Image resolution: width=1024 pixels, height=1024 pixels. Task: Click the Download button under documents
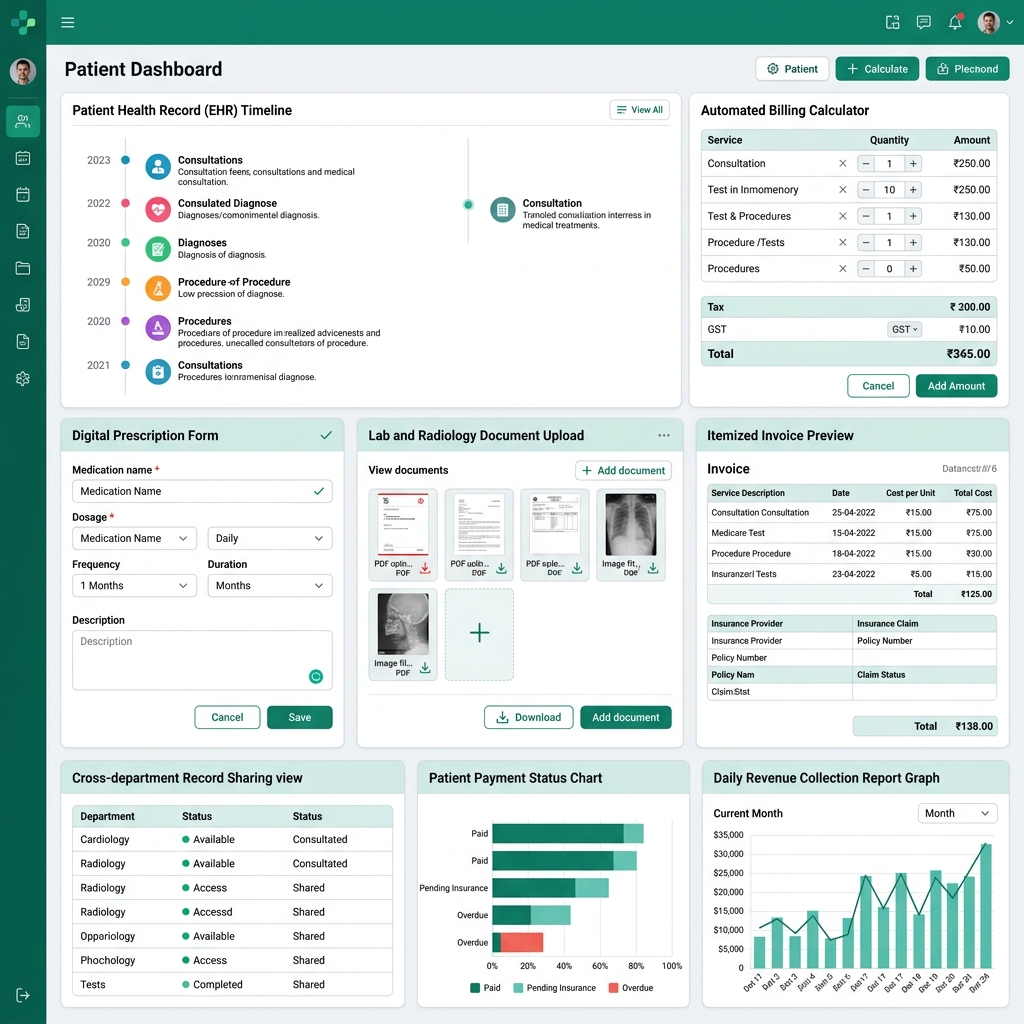pyautogui.click(x=528, y=717)
